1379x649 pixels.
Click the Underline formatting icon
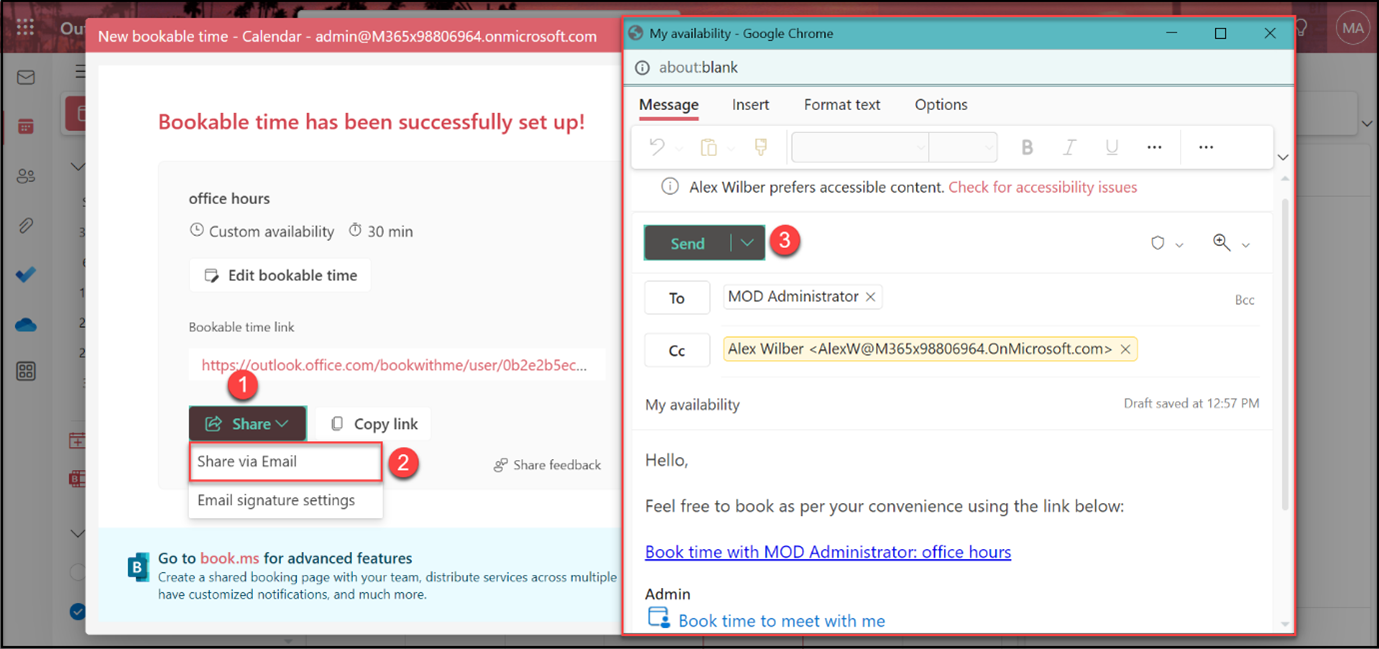(1111, 147)
